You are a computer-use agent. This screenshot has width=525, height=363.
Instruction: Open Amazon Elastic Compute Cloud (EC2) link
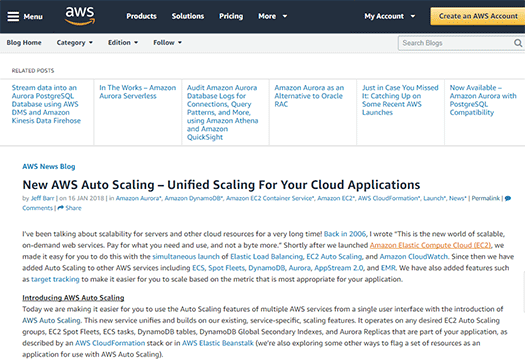pyautogui.click(x=430, y=245)
